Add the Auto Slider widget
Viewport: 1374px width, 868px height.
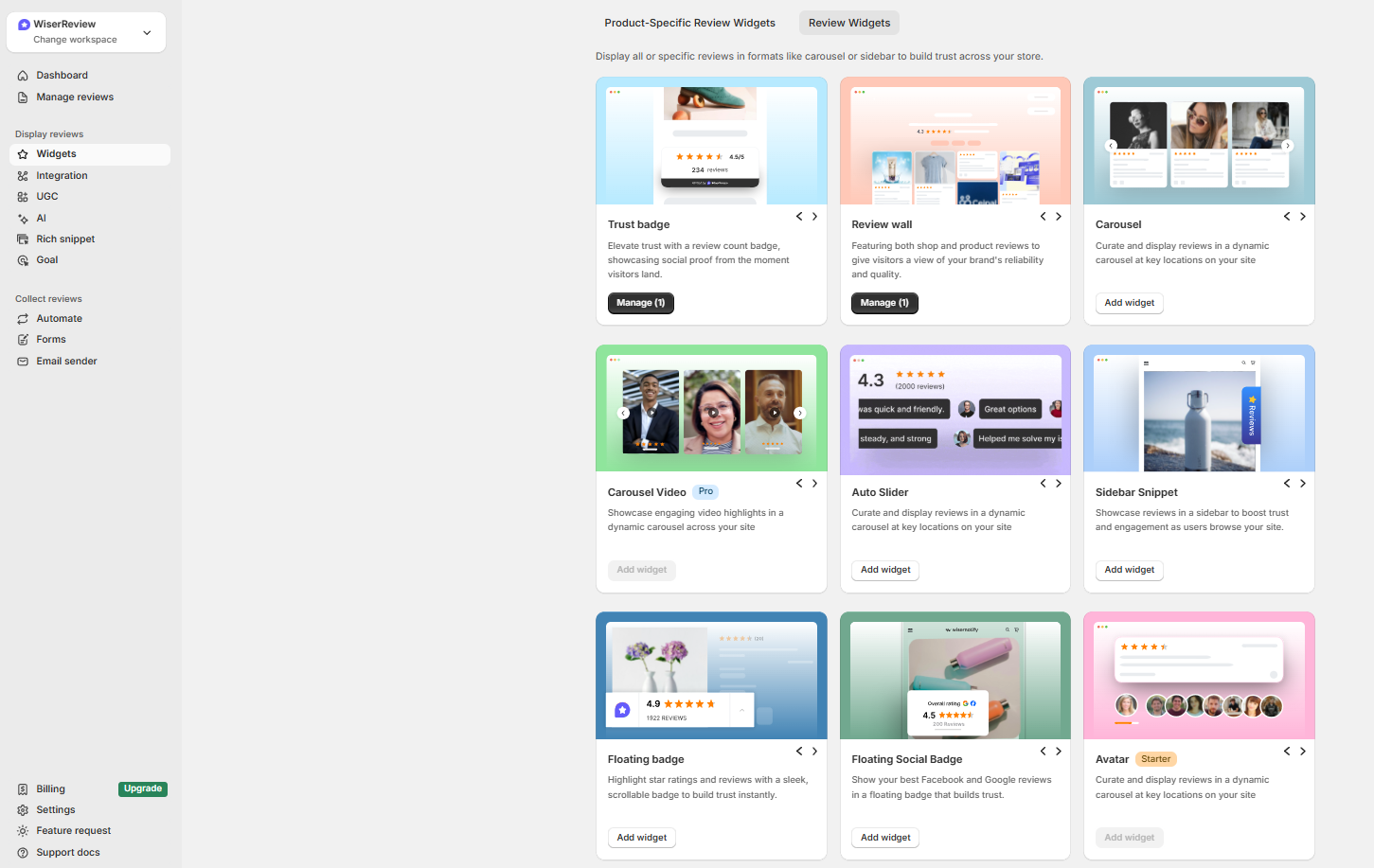tap(884, 570)
